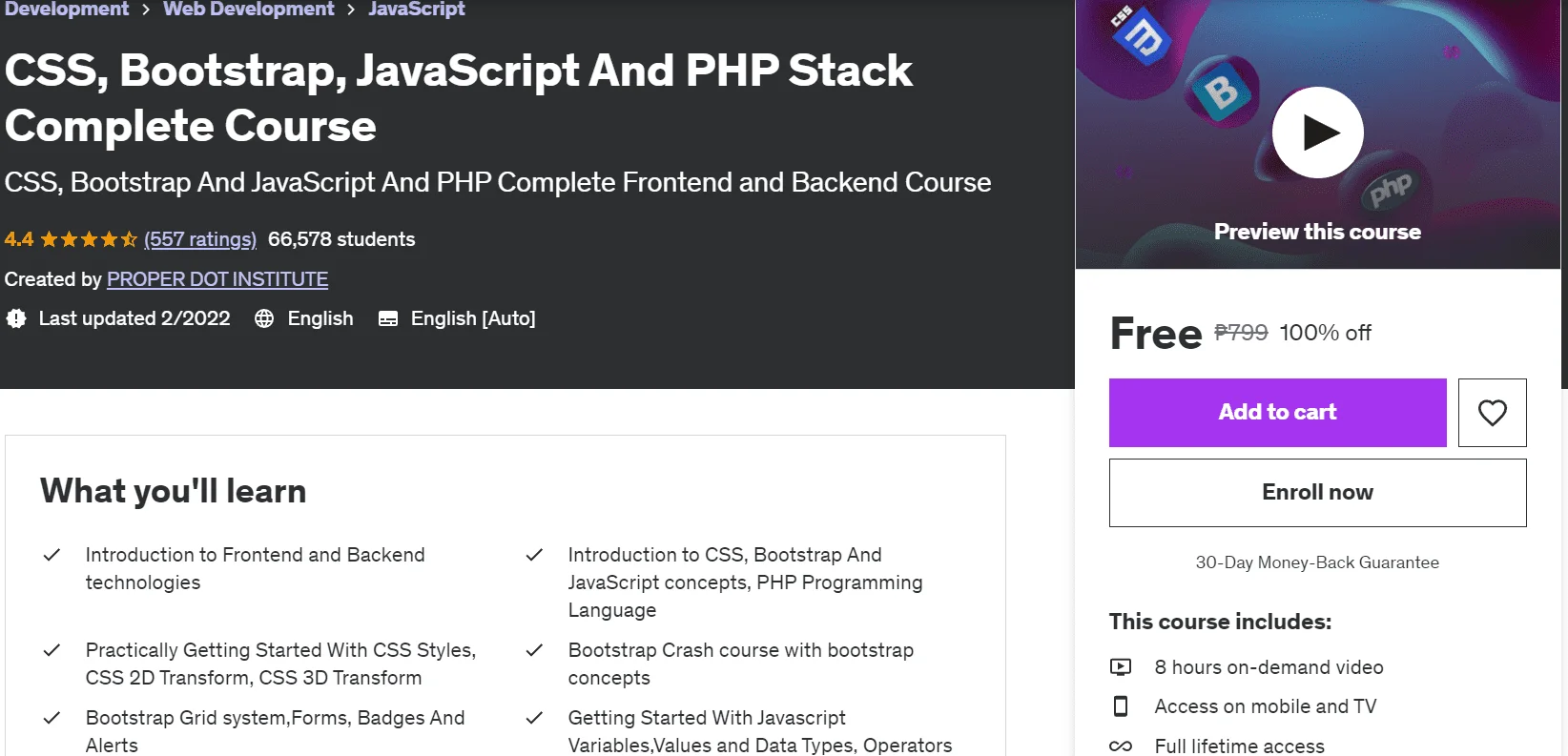The width and height of the screenshot is (1568, 756).
Task: Click checkmark beside Practically Getting Started With CSS
Action: [52, 650]
